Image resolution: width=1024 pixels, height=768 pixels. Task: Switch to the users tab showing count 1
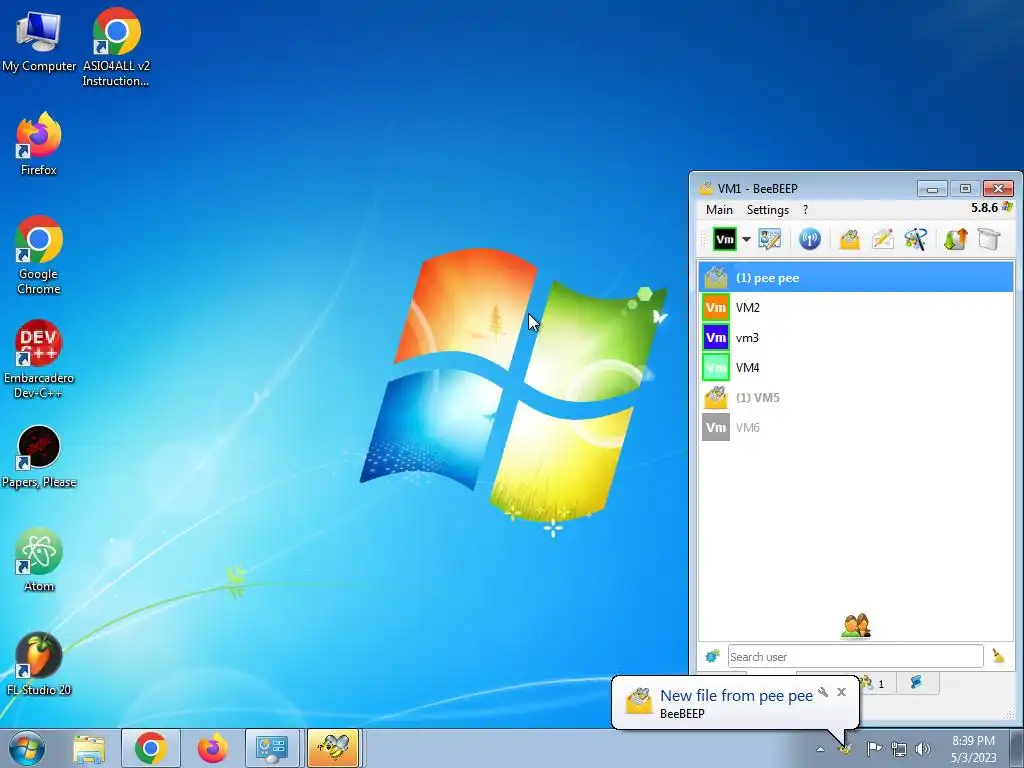(873, 683)
